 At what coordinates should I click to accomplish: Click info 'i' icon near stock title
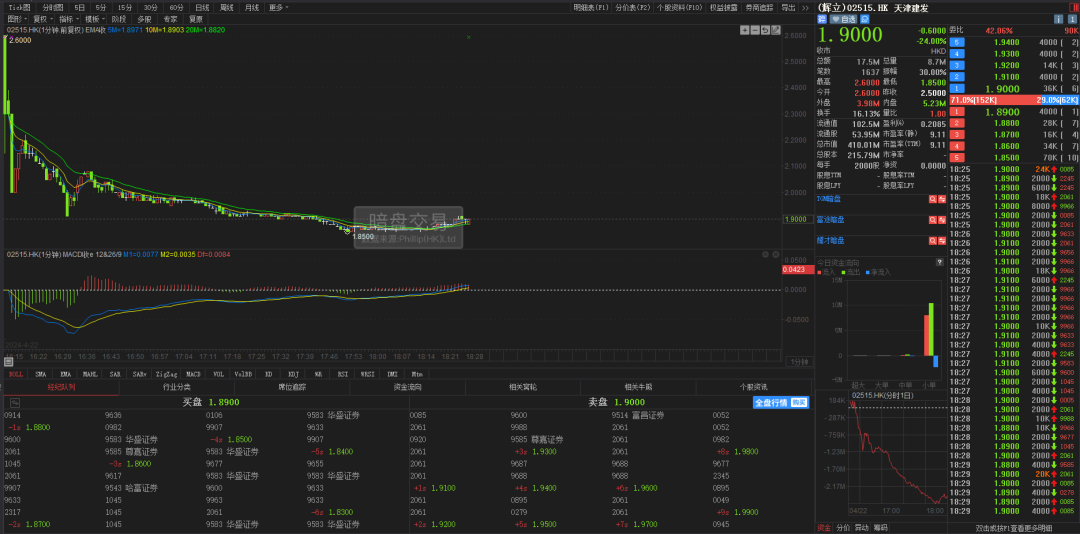(1058, 20)
